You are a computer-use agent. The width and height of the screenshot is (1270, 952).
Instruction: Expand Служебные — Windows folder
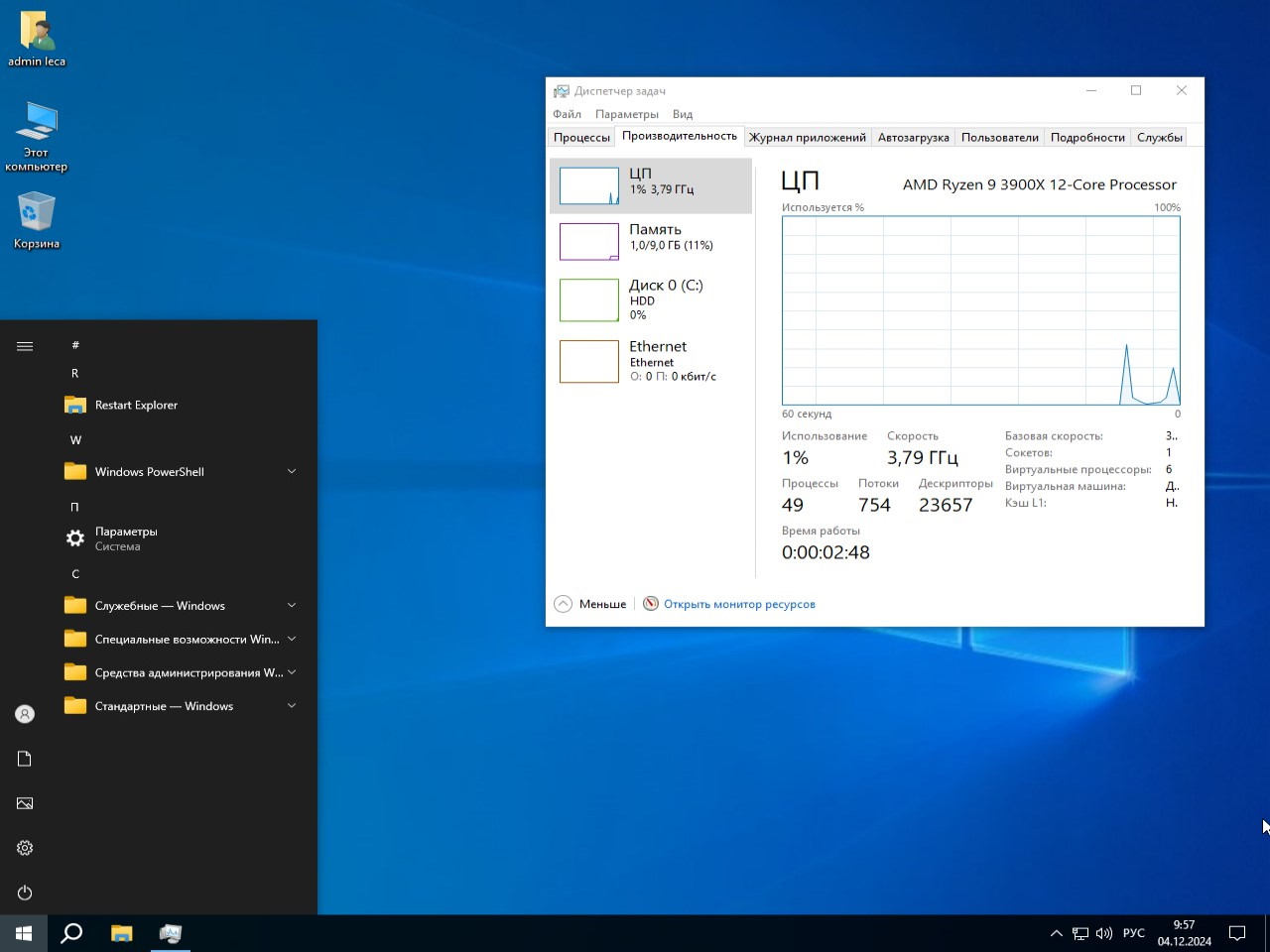pos(179,606)
